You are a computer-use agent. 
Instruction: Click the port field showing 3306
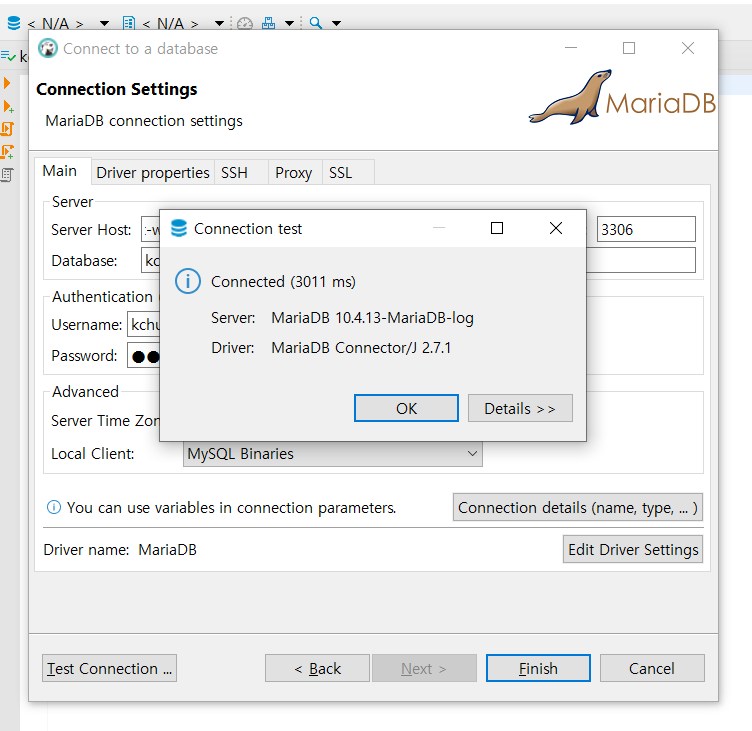point(646,229)
